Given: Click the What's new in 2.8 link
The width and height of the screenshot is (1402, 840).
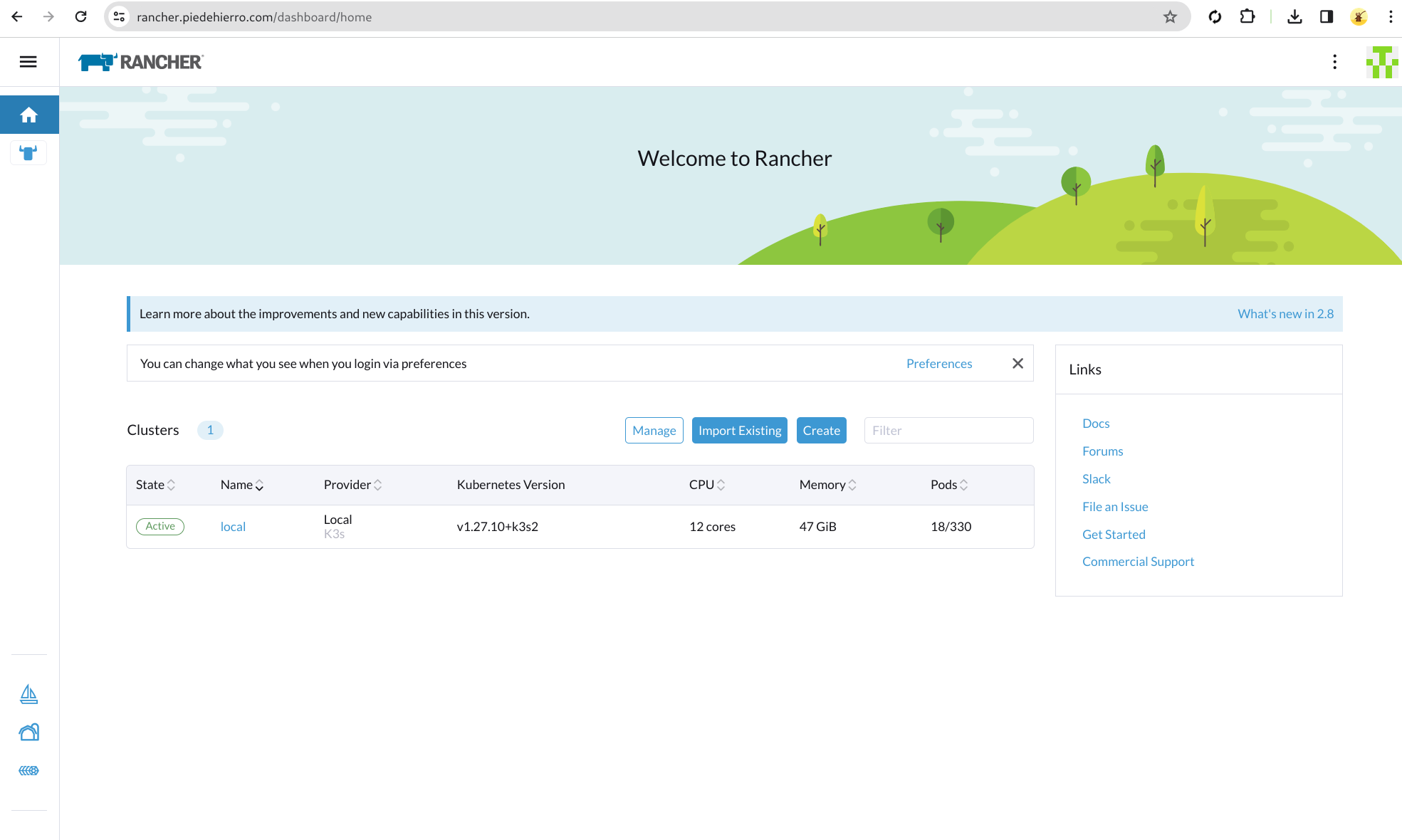Looking at the screenshot, I should click(1287, 313).
